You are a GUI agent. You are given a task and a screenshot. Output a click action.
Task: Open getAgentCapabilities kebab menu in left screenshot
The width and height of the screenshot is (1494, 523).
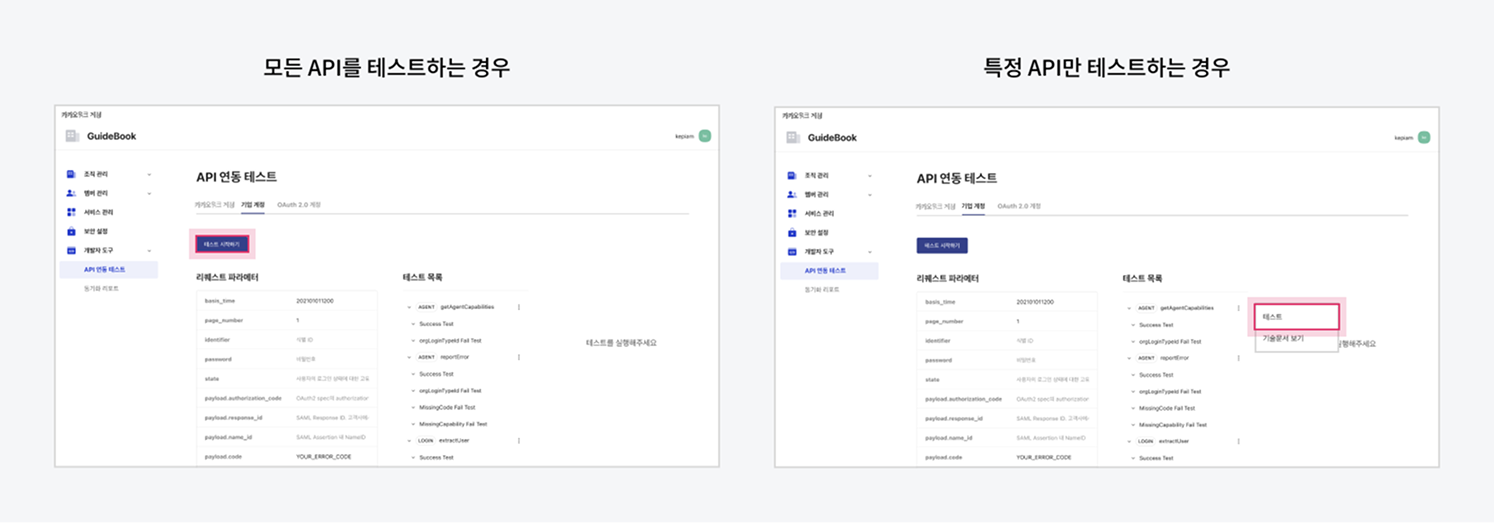(518, 307)
